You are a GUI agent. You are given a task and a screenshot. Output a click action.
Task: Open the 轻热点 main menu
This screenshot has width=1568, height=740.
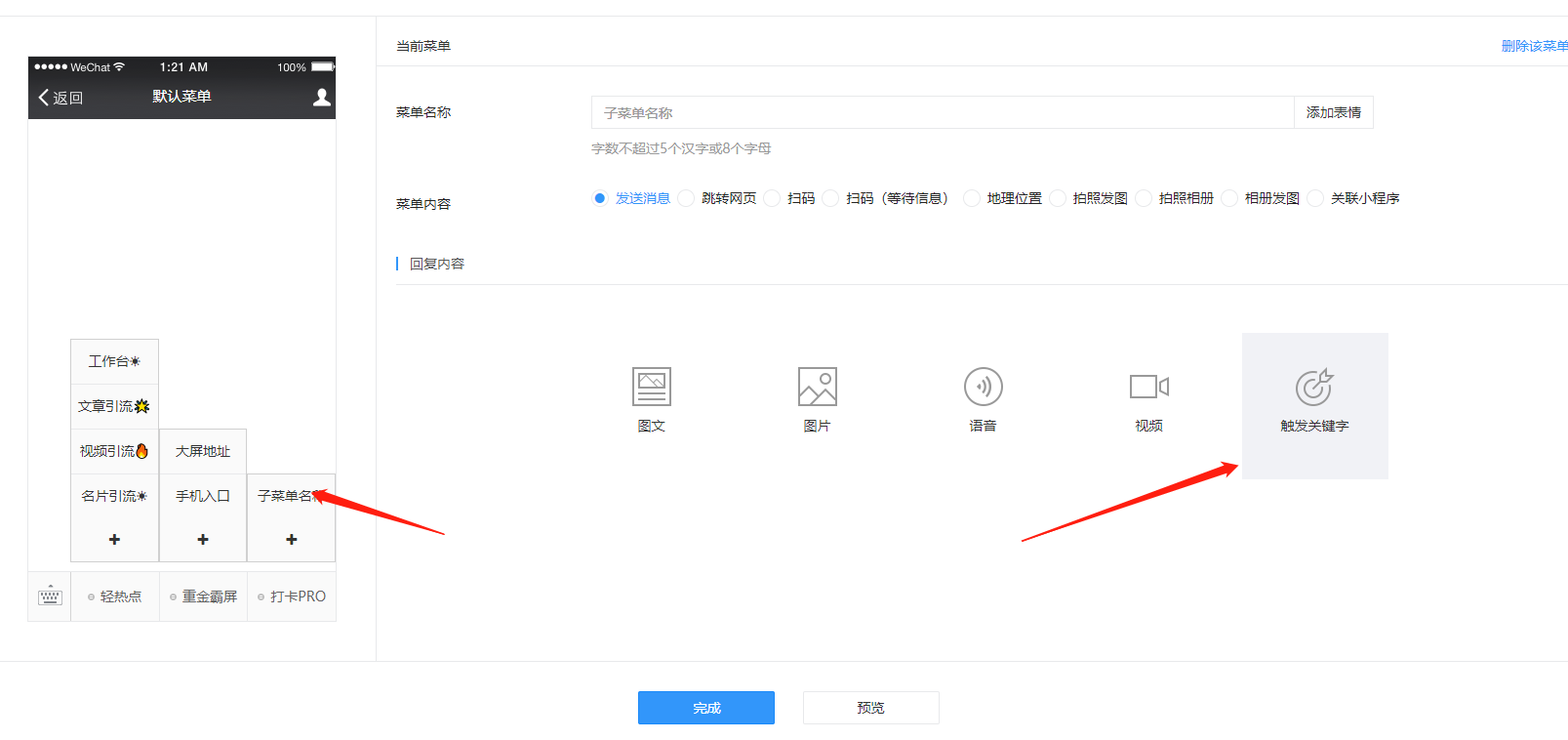115,596
